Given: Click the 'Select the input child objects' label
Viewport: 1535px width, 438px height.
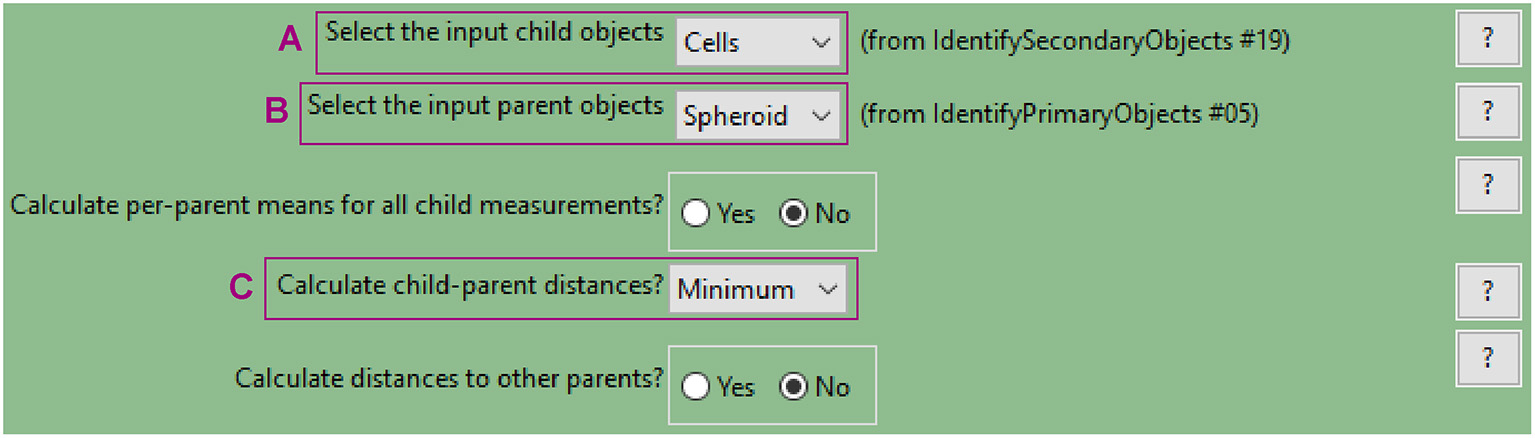Looking at the screenshot, I should 494,32.
